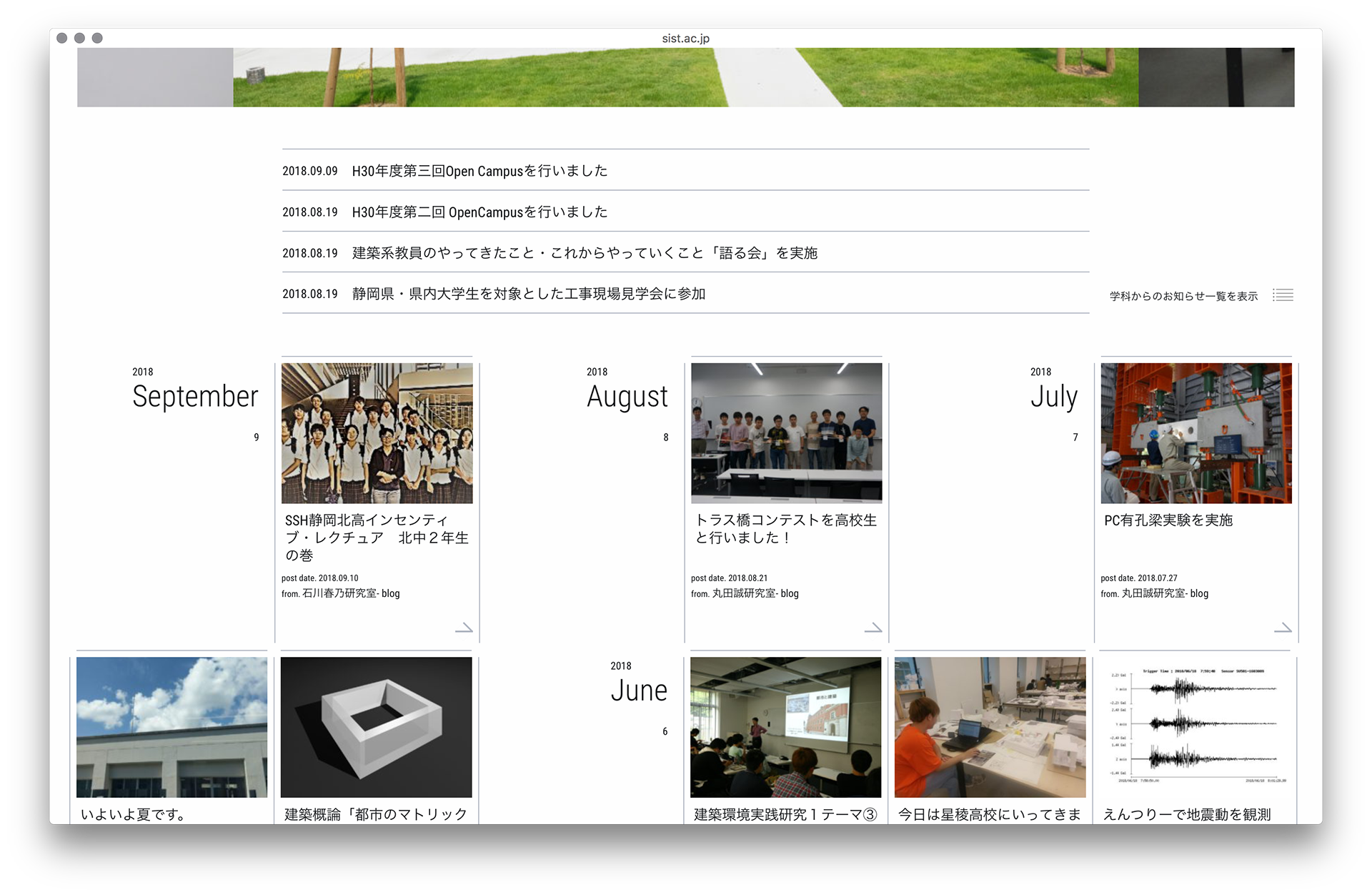Open the orange shirt student at laptop photo

(990, 727)
